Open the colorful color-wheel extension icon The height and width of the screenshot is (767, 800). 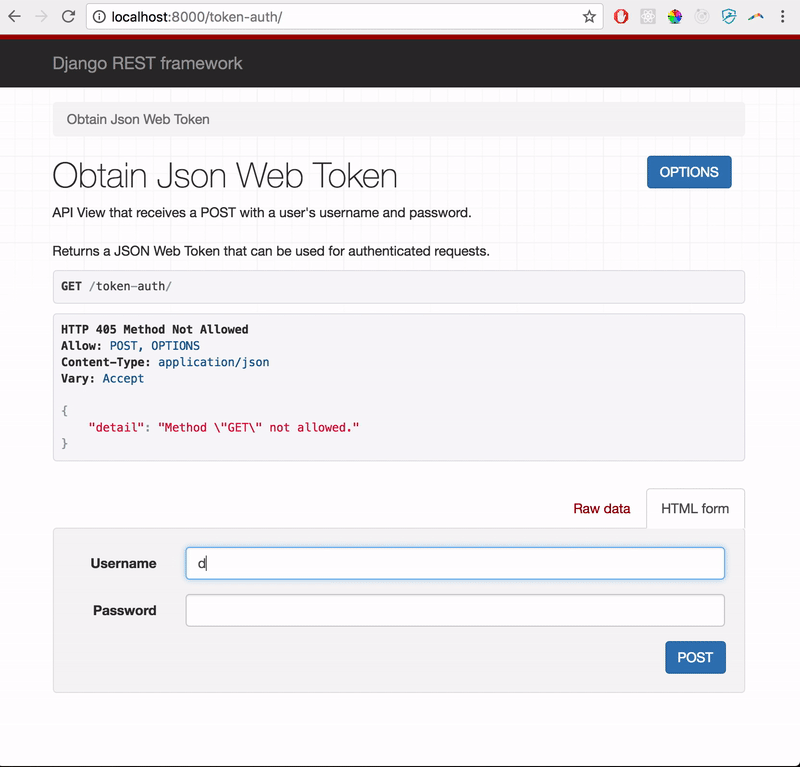click(x=674, y=17)
